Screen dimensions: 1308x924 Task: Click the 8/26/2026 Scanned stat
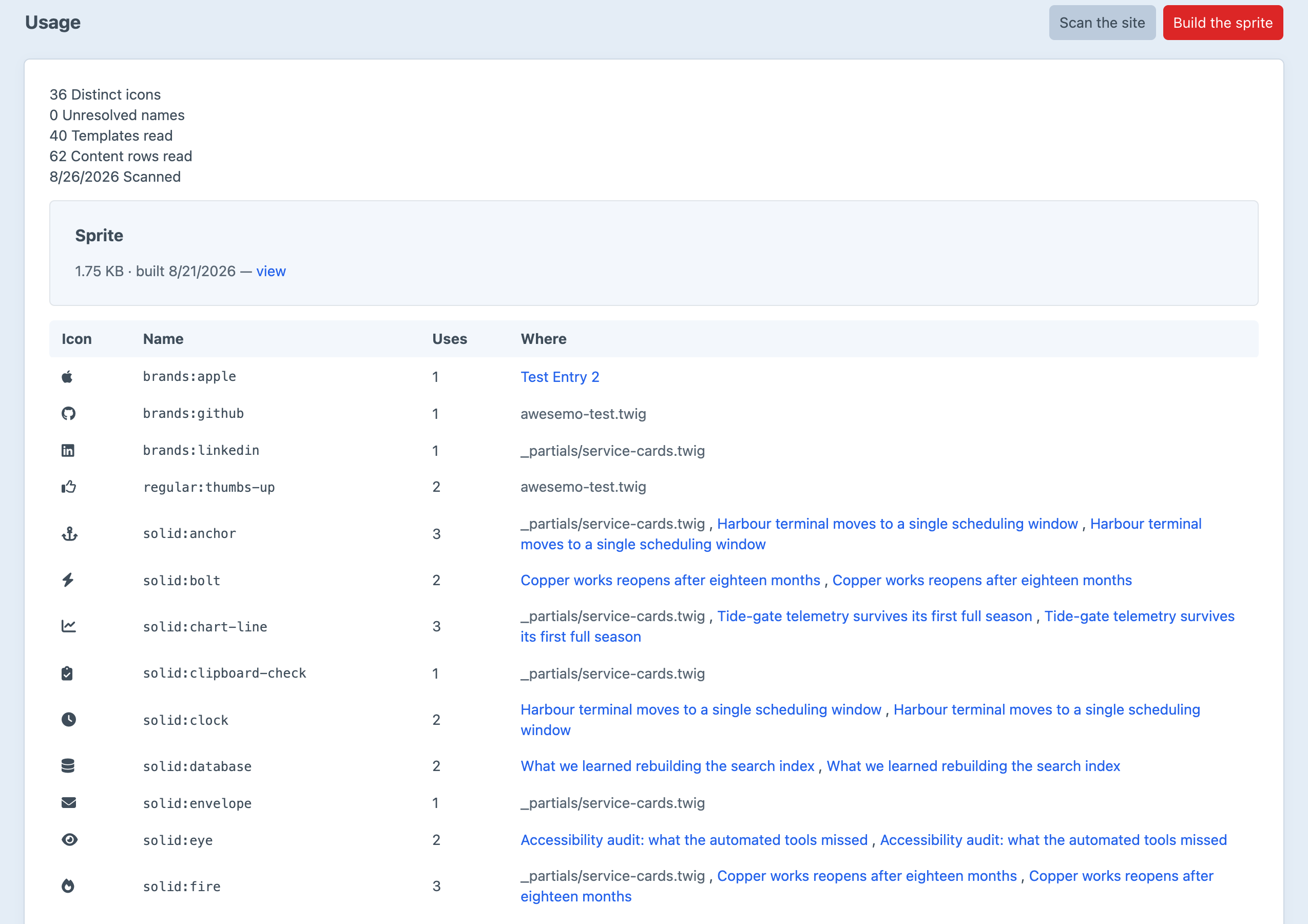[115, 177]
